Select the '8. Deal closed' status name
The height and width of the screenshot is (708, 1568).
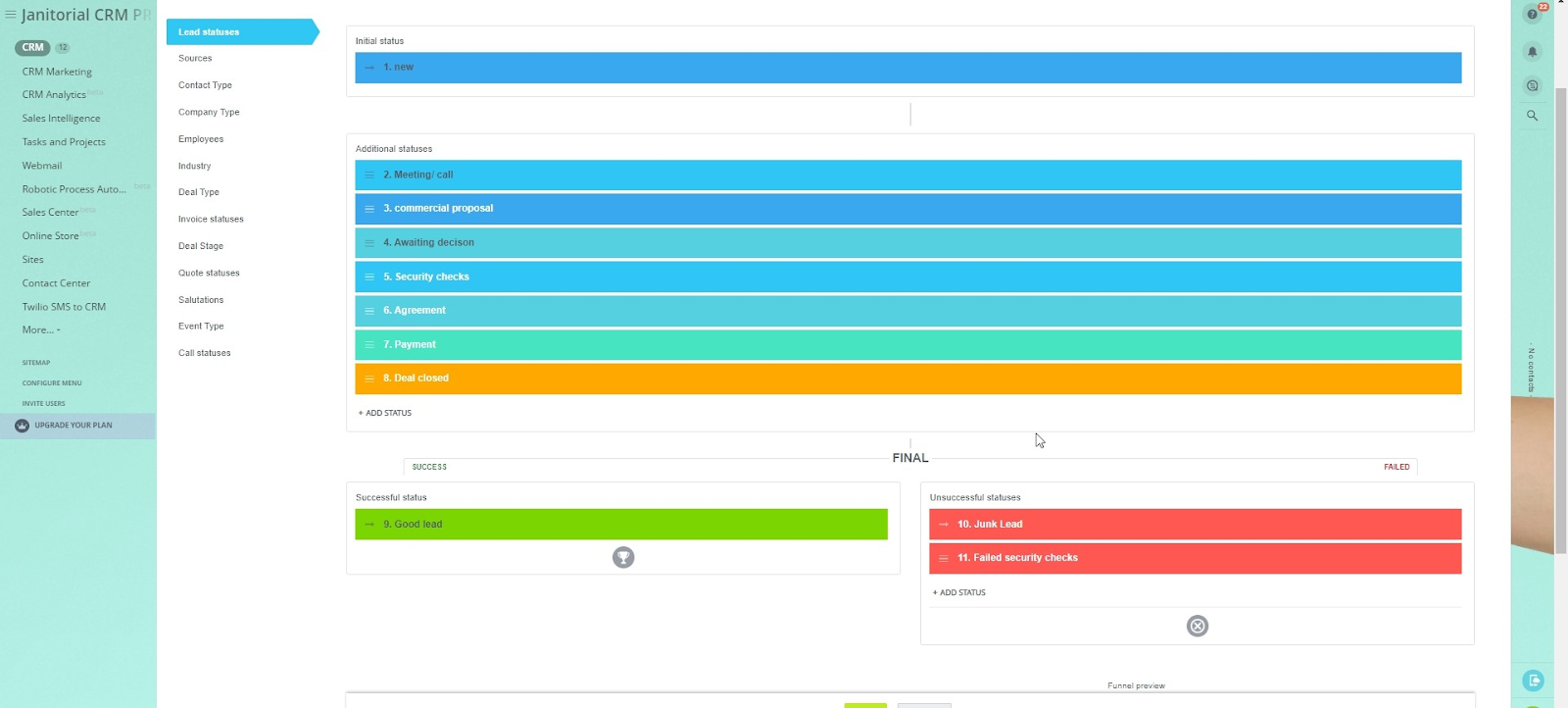(416, 379)
